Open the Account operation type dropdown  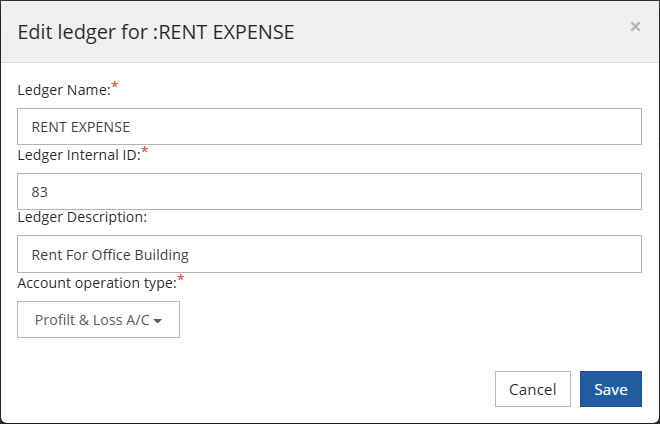pyautogui.click(x=98, y=320)
